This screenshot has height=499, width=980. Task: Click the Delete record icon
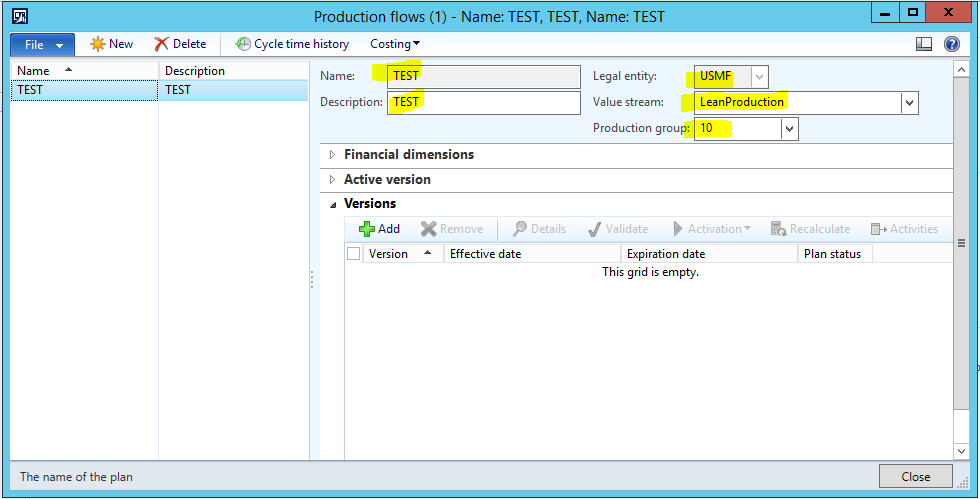162,44
